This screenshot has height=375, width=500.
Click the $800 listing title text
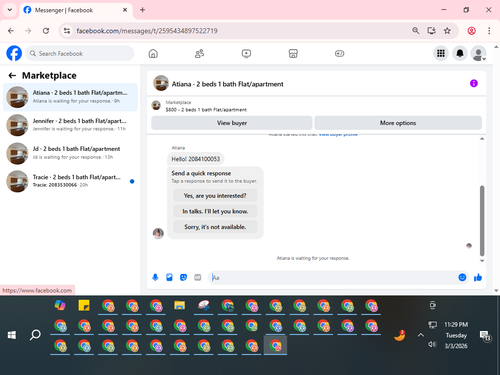[x=206, y=110]
